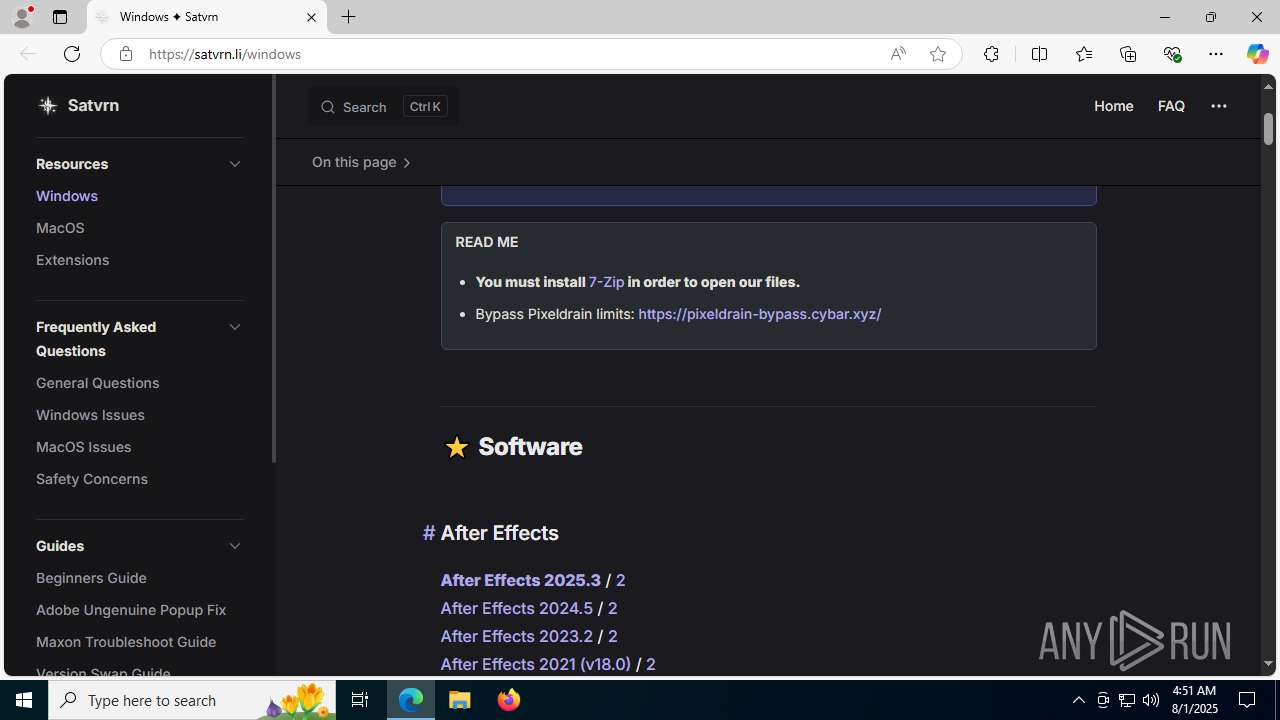This screenshot has width=1280, height=720.
Task: Open the Home nav item
Action: [x=1113, y=106]
